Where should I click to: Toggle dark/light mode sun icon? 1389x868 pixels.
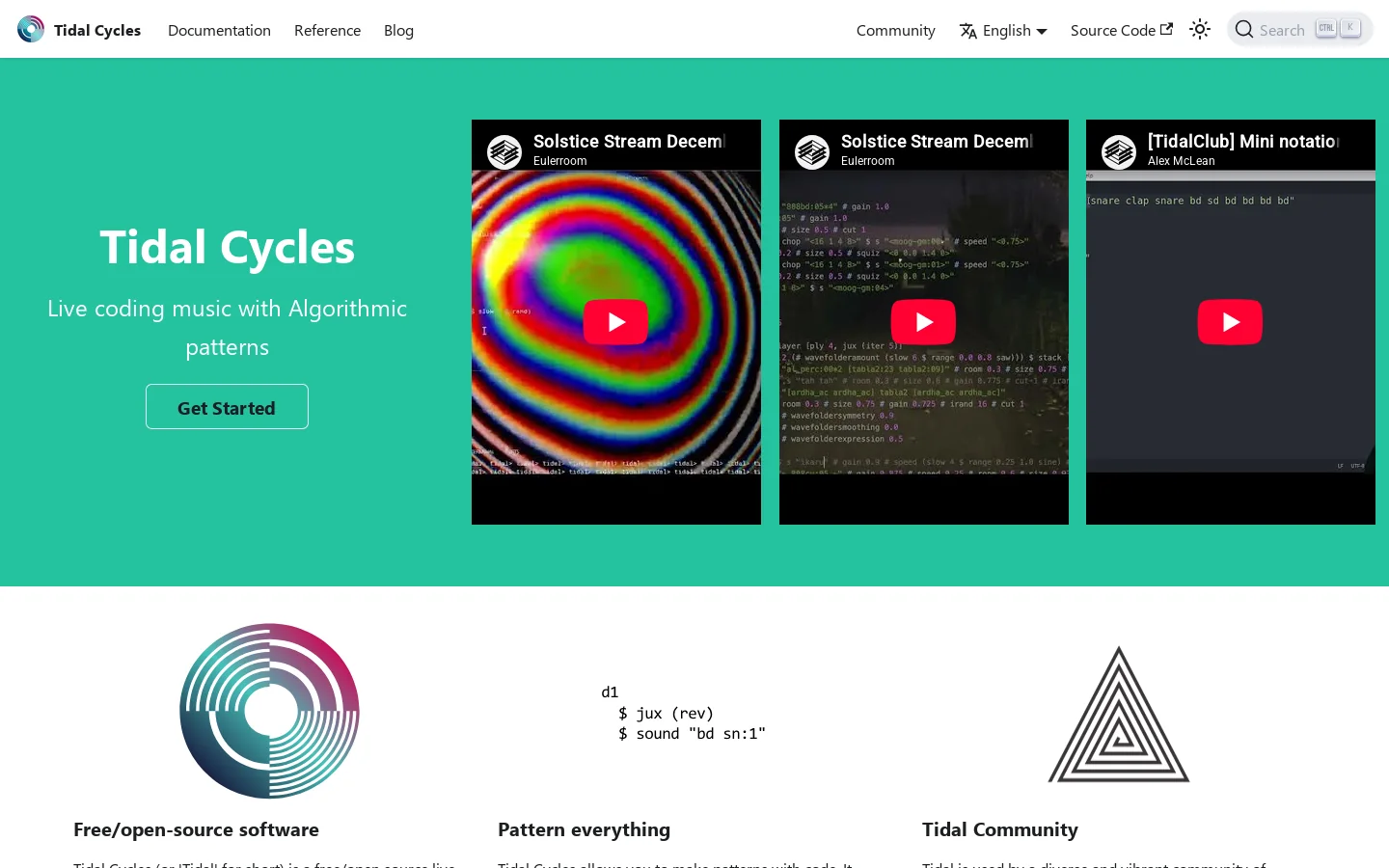[x=1200, y=29]
